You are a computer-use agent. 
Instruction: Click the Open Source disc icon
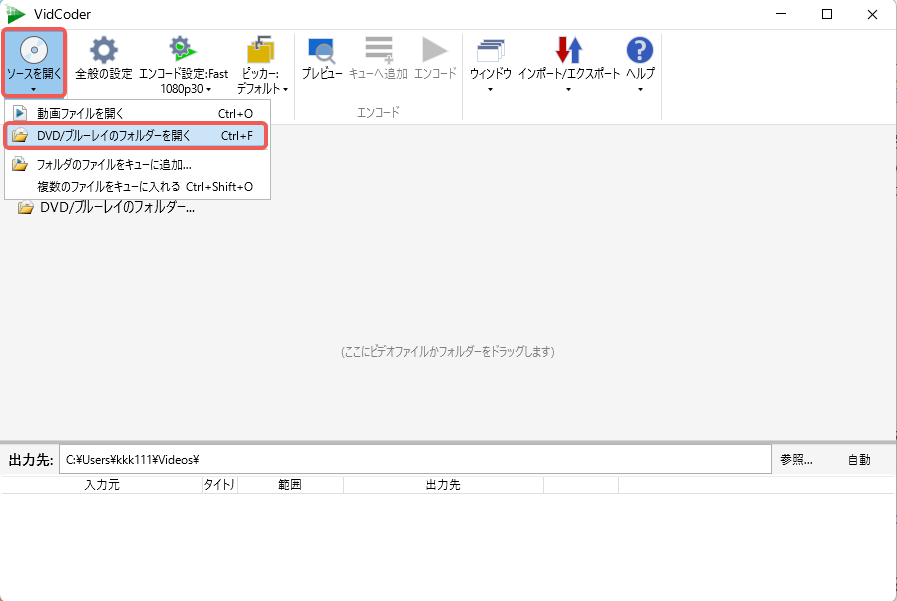pyautogui.click(x=34, y=50)
